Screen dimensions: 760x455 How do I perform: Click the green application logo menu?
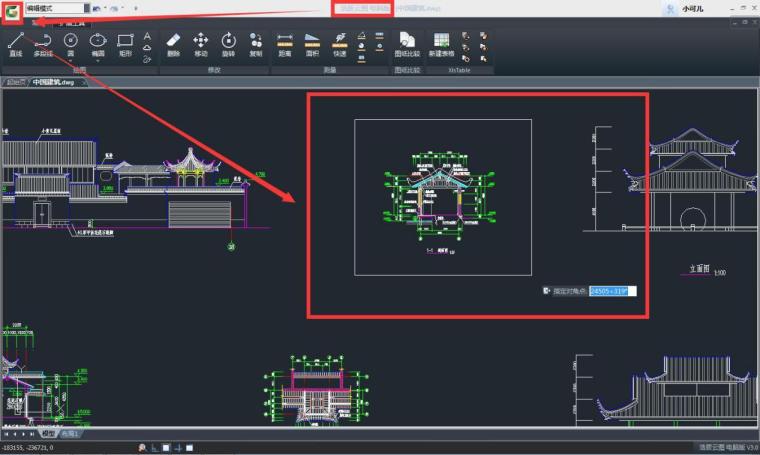pyautogui.click(x=10, y=9)
